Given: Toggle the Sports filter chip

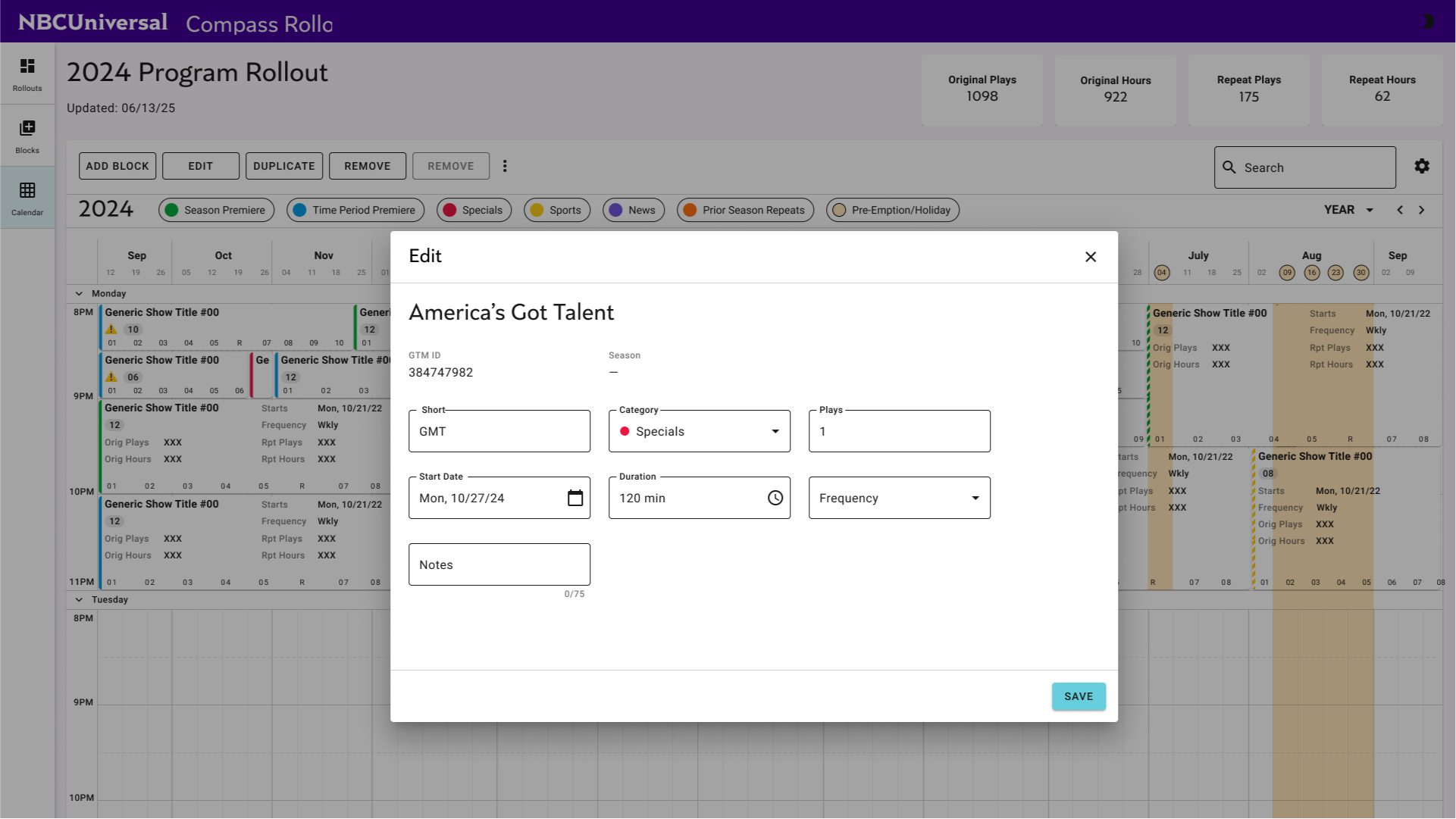Looking at the screenshot, I should click(x=557, y=210).
